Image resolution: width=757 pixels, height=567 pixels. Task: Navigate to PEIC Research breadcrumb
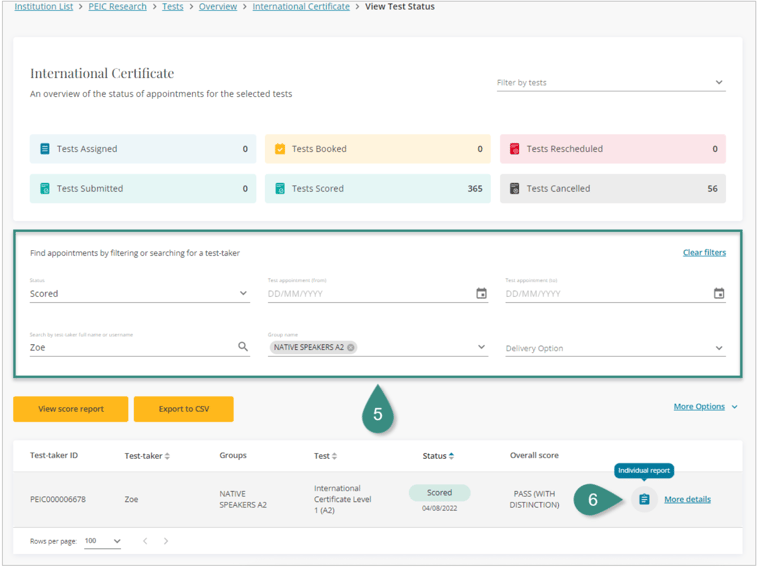point(117,7)
